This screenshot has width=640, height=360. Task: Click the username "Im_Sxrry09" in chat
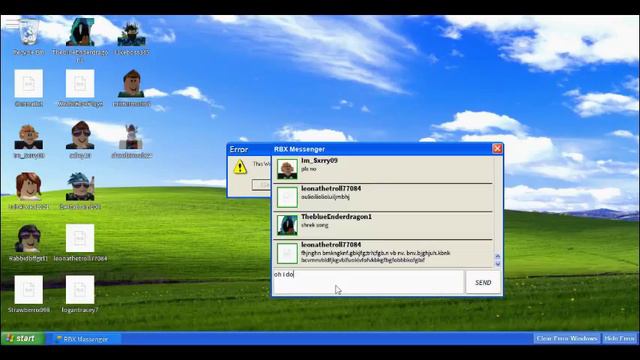(x=320, y=161)
